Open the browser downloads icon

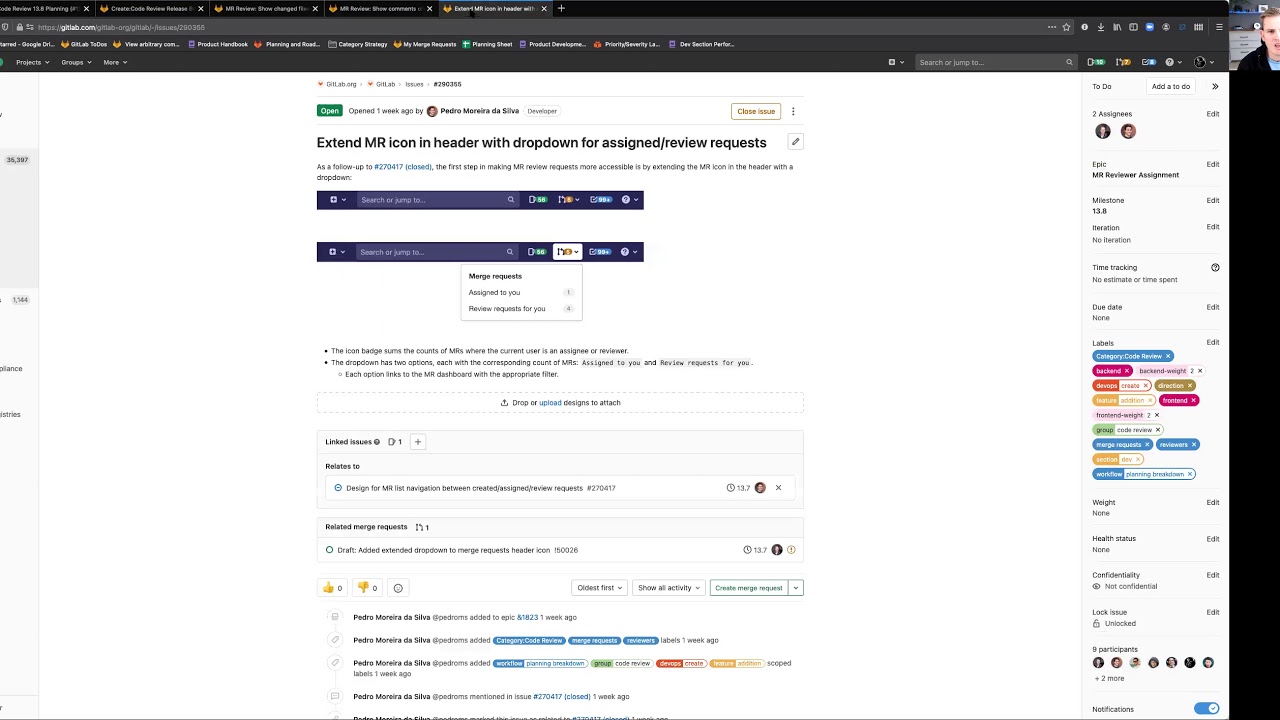(x=1101, y=27)
